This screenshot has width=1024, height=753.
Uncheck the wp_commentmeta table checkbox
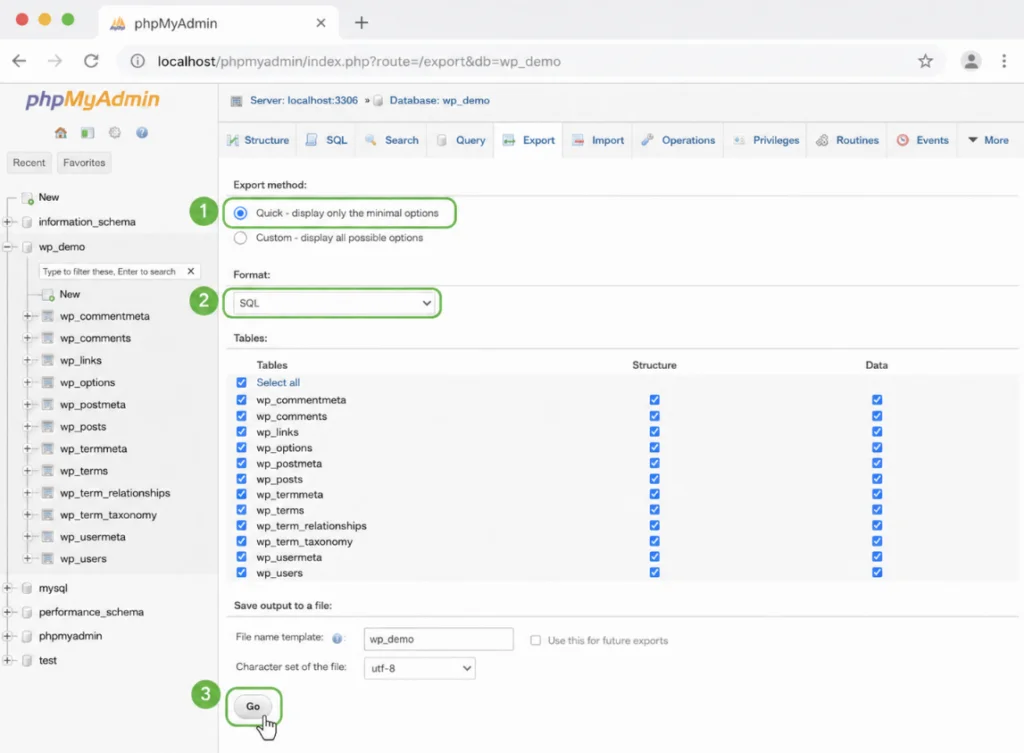pos(242,400)
